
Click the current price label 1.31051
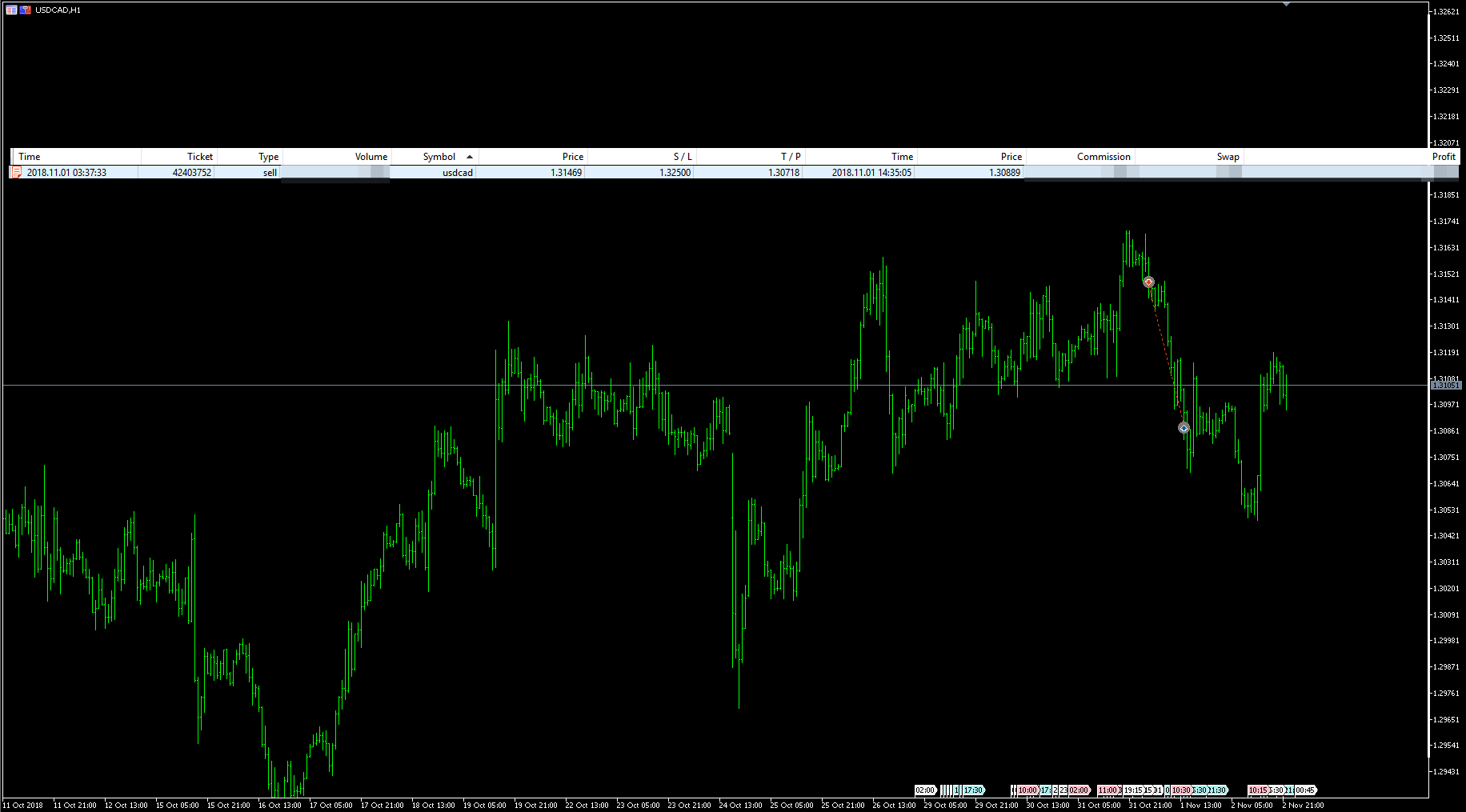point(1445,386)
